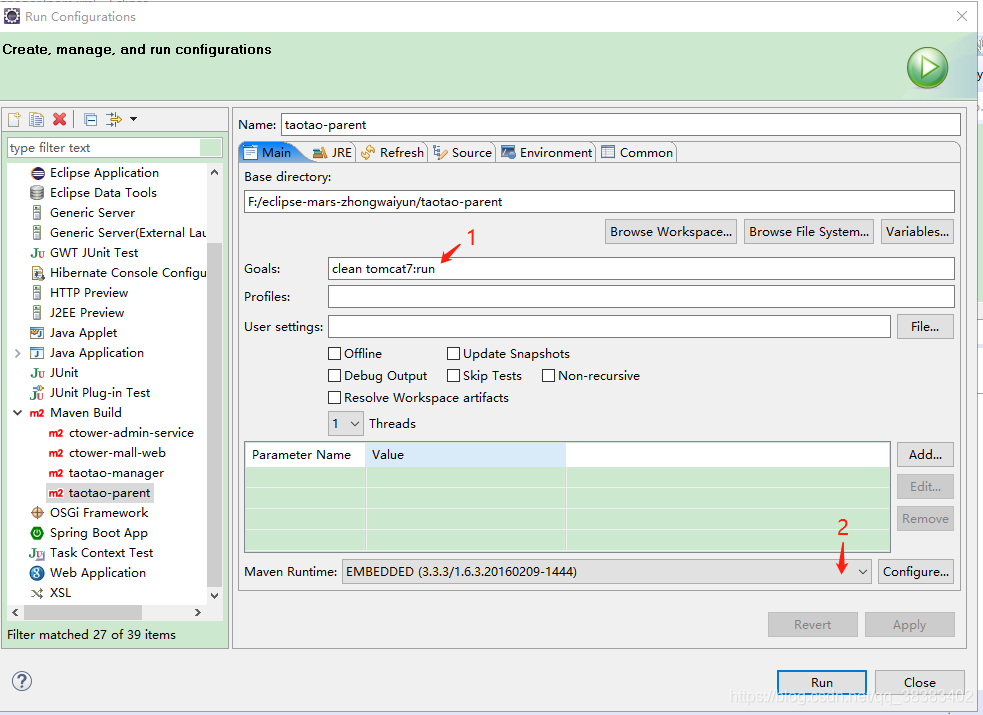Click the type filter text box

[x=115, y=148]
